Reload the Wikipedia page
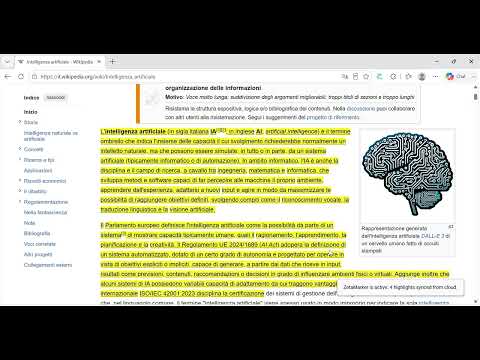The height and width of the screenshot is (360, 480). [x=21, y=76]
